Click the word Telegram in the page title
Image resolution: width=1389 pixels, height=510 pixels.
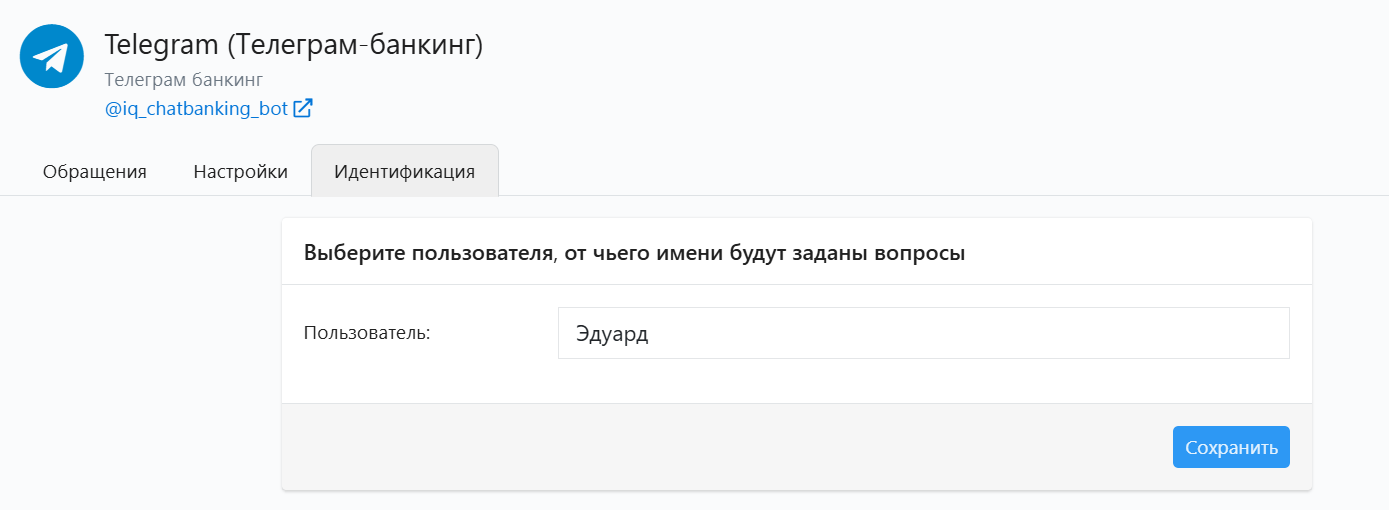tap(162, 45)
